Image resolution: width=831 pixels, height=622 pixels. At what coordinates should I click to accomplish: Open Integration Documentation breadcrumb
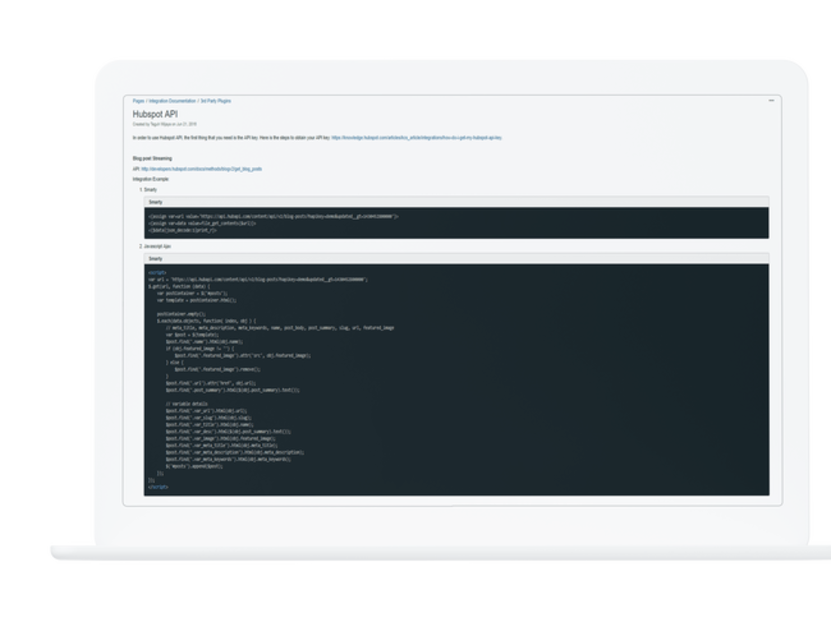coord(172,101)
